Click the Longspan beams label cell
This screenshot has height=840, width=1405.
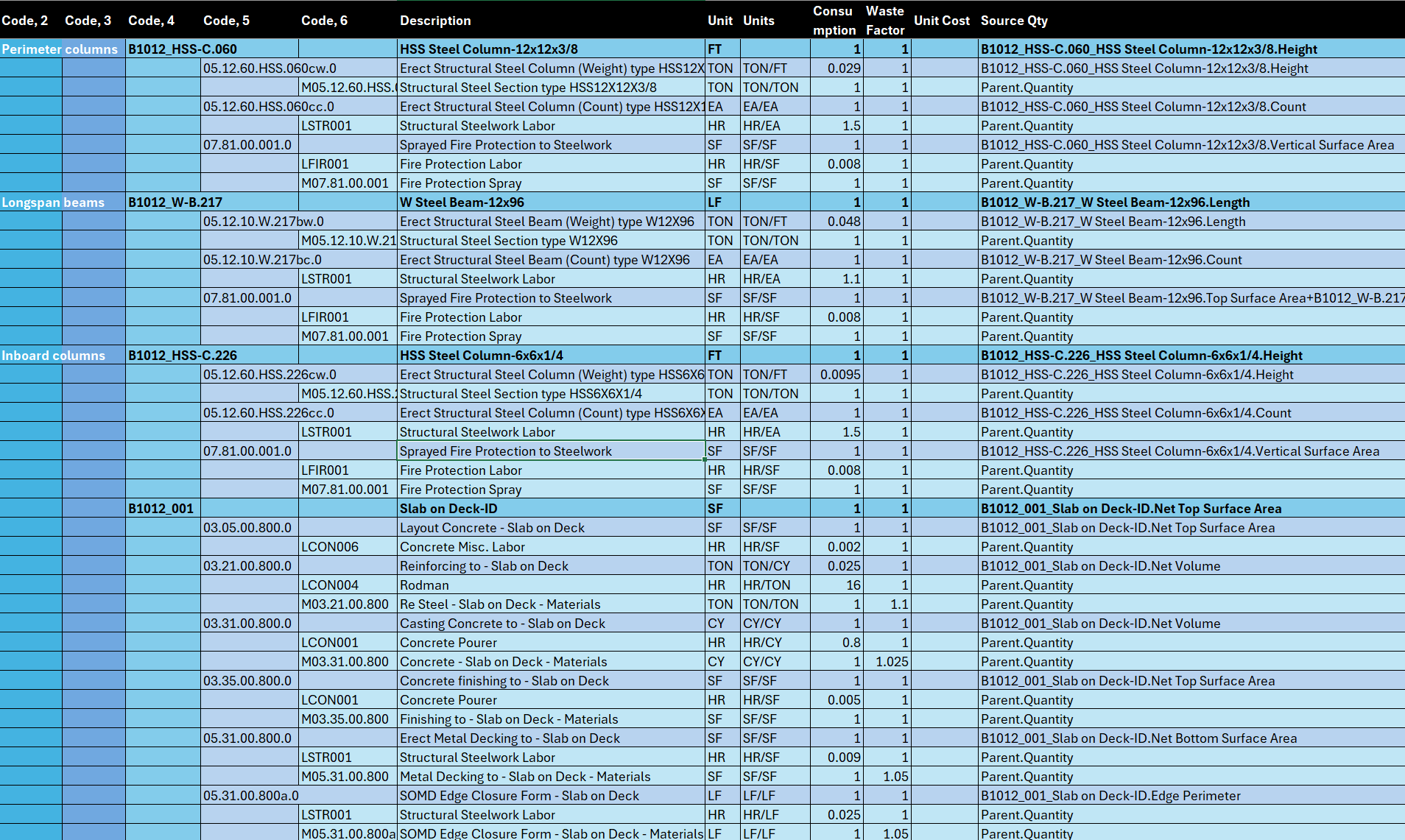63,202
